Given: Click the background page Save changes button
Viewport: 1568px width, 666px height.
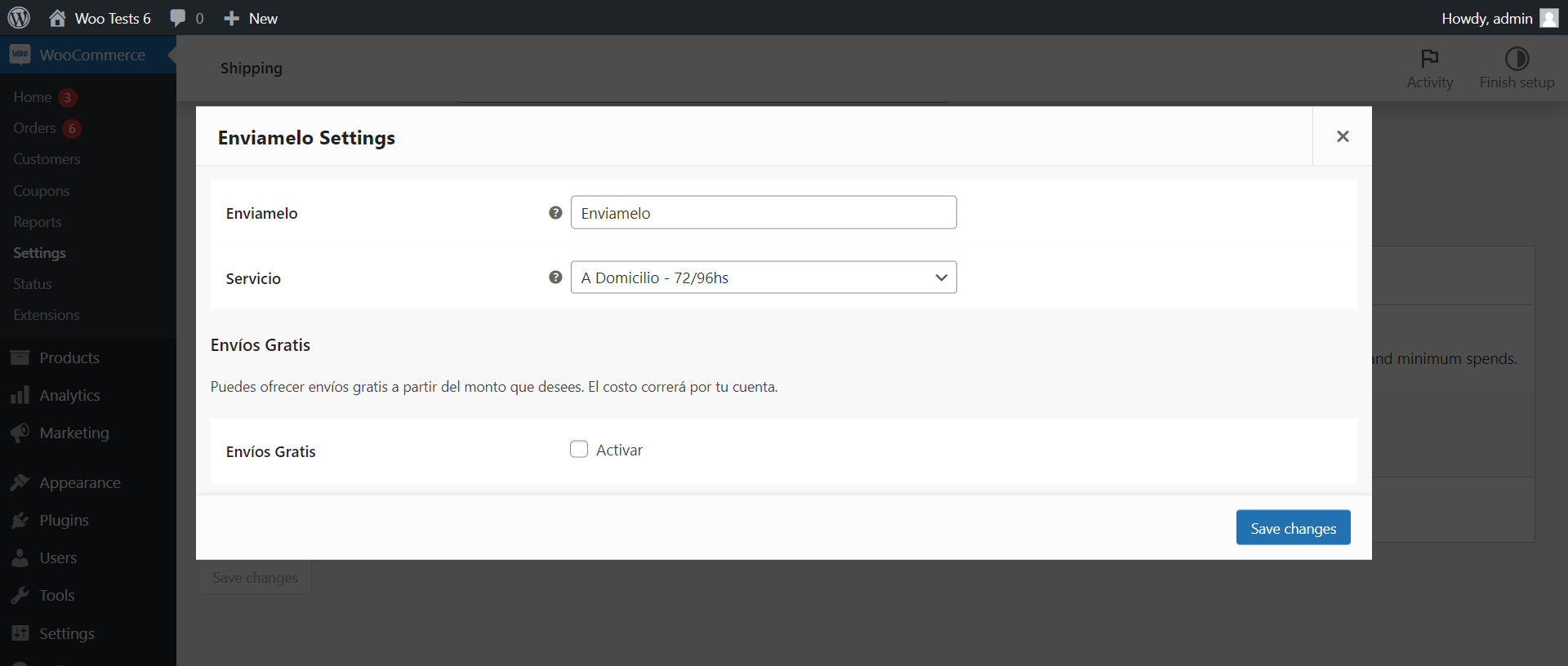Looking at the screenshot, I should [x=255, y=577].
